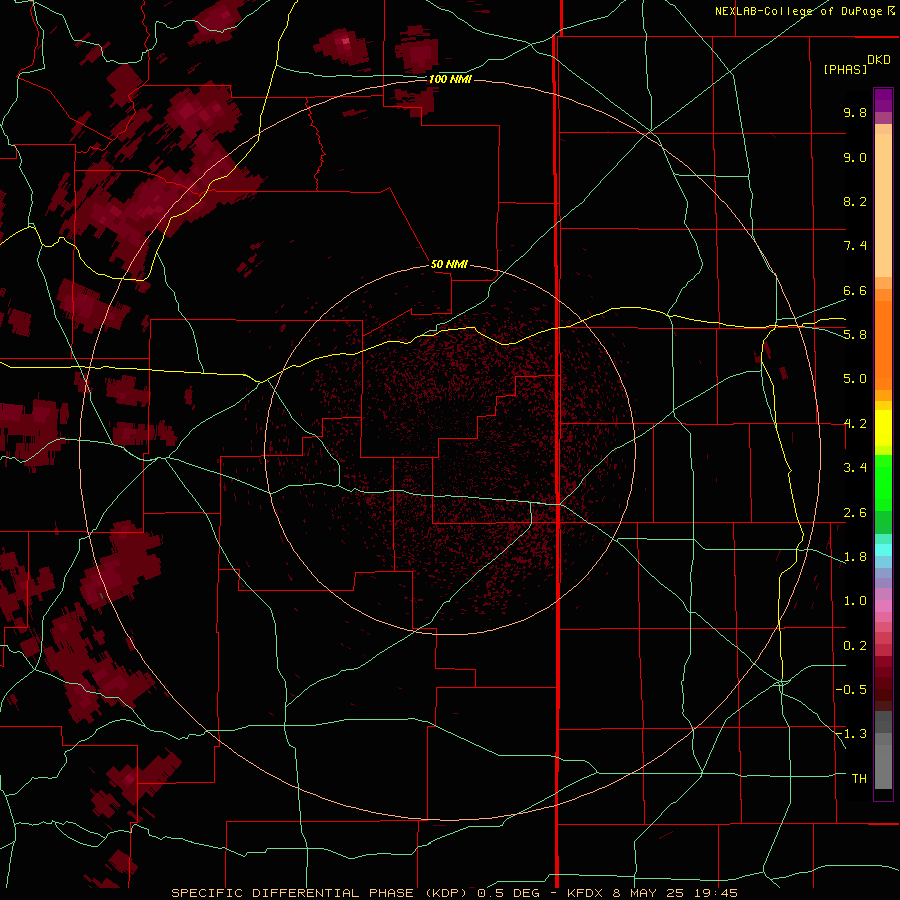The width and height of the screenshot is (900, 900).
Task: Click the gray bottom segment of color bar
Action: point(883,763)
